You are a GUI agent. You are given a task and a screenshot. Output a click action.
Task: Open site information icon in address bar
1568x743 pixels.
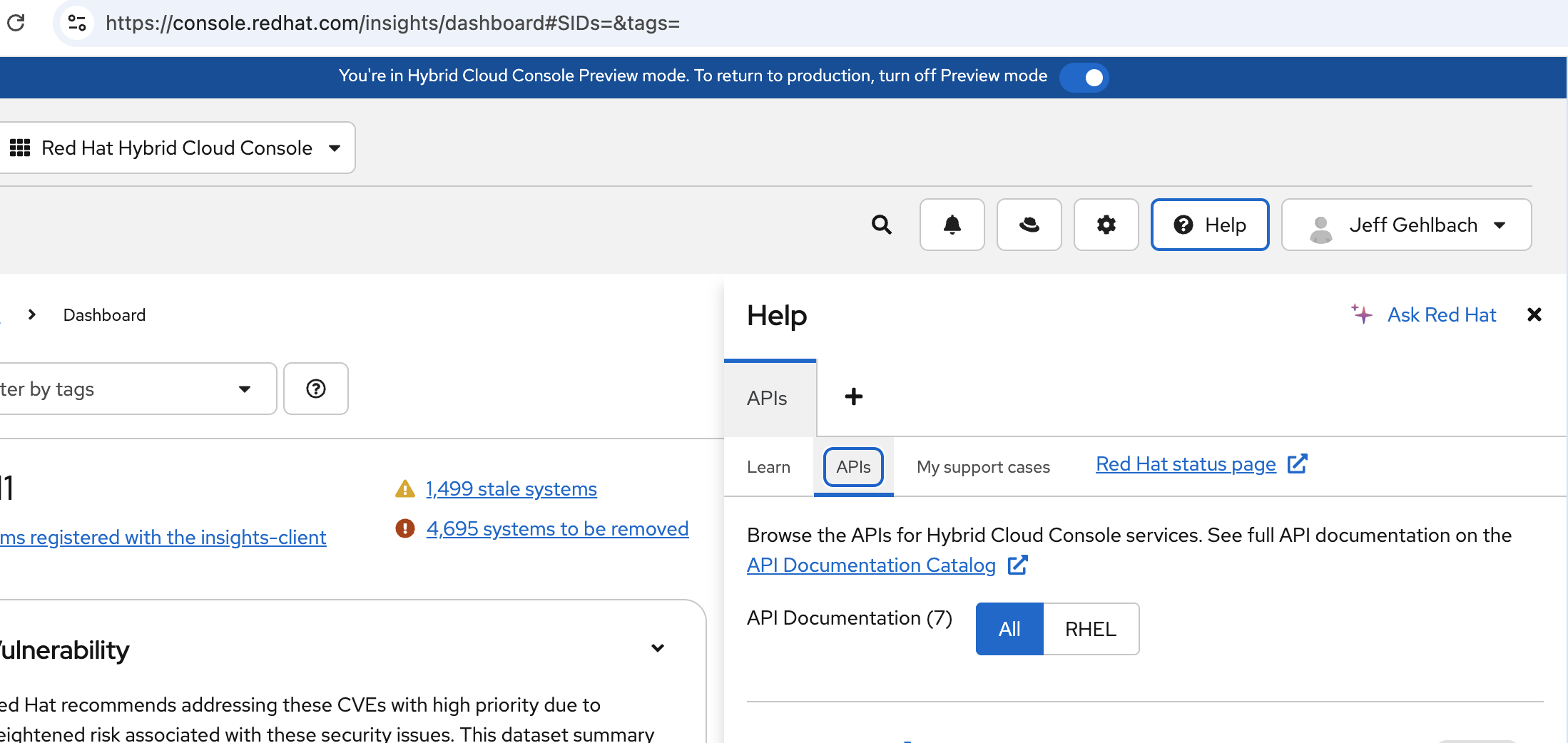point(77,23)
